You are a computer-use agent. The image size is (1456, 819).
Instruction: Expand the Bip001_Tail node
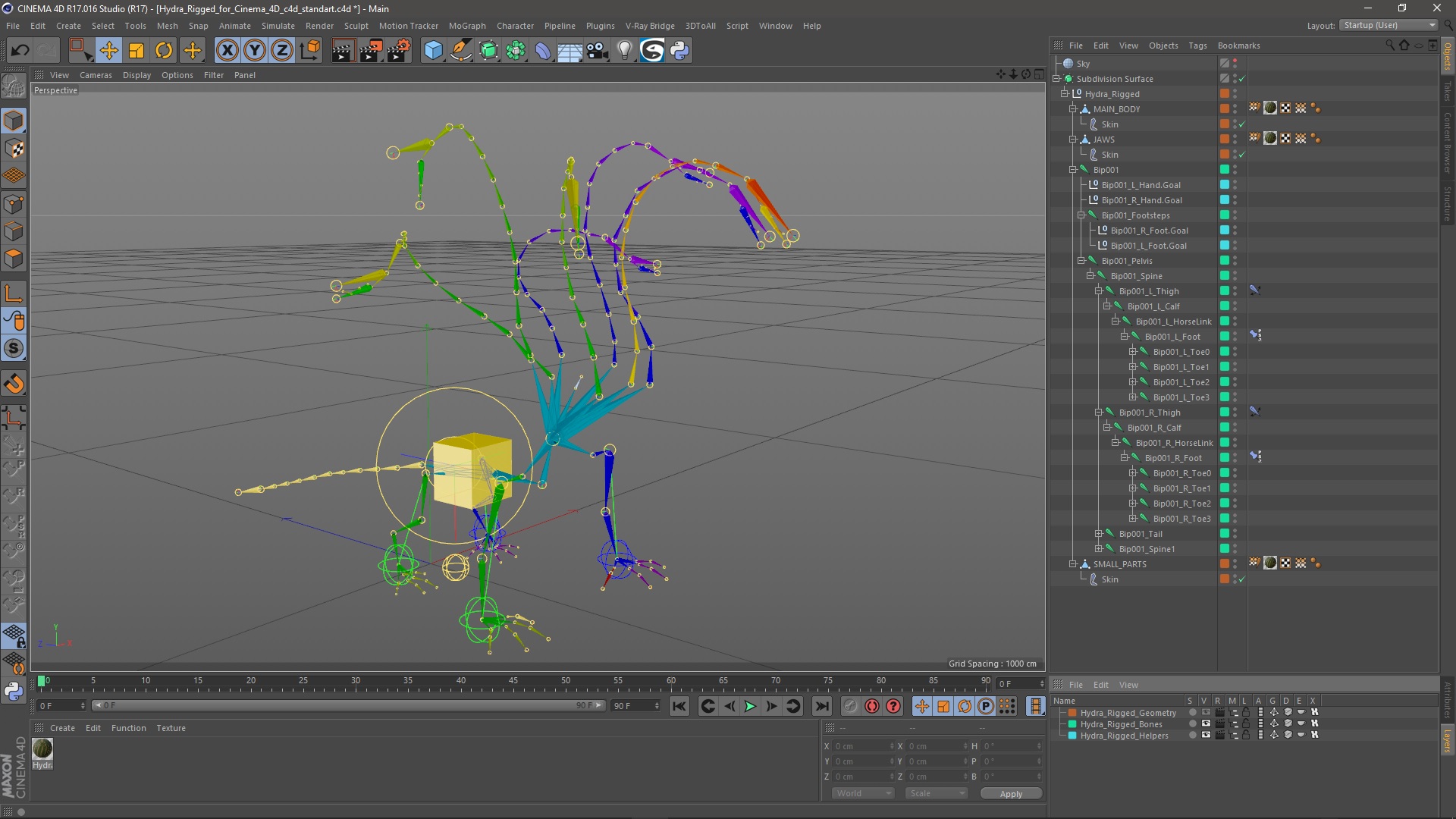click(1098, 534)
